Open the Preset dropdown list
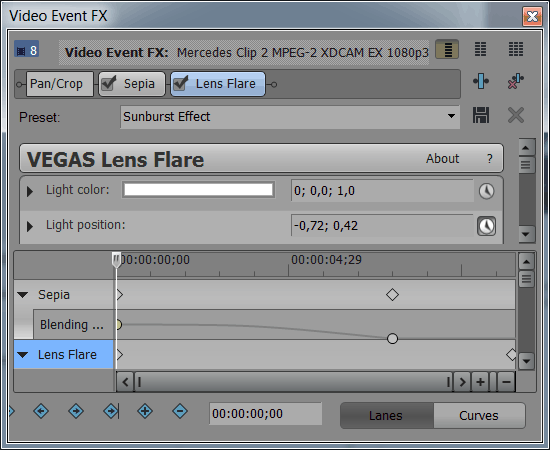Viewport: 550px width, 450px height. click(x=451, y=116)
